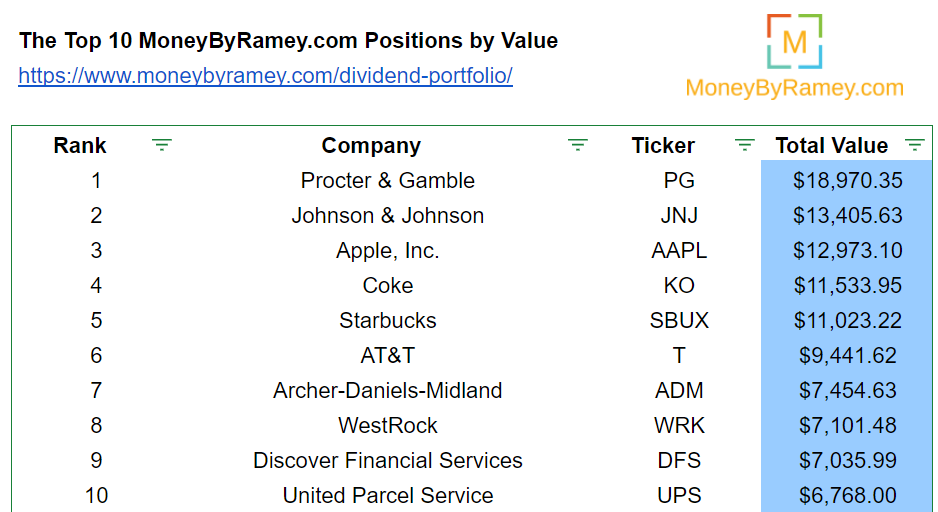Select the $9,441.62 AT&T value cell
This screenshot has width=938, height=512.
847,356
